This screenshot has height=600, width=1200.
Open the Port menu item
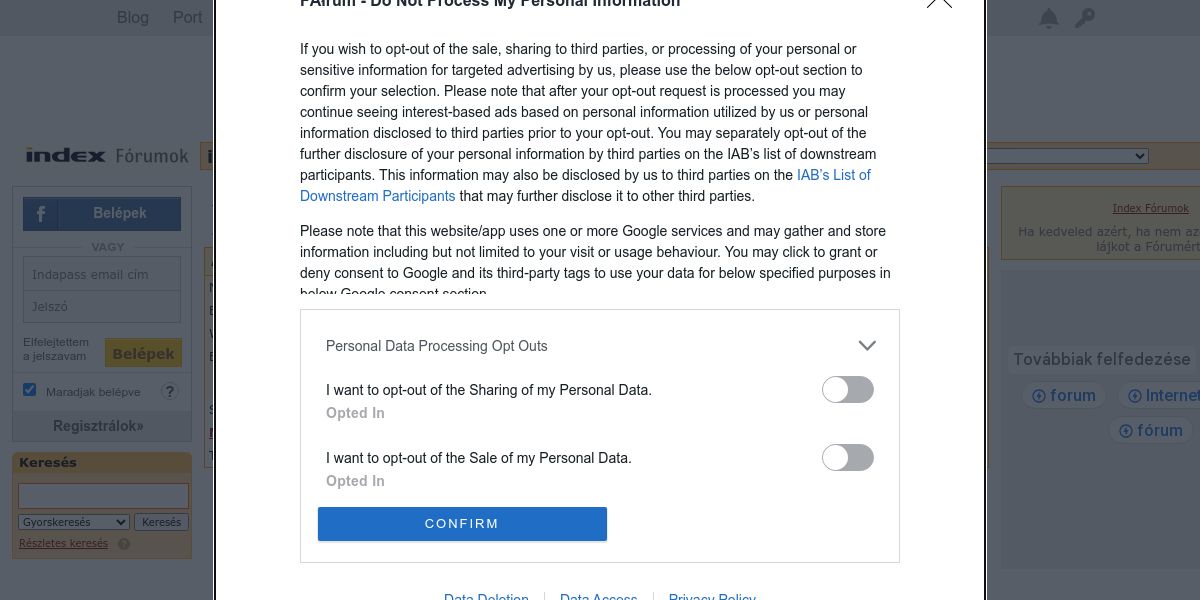187,17
